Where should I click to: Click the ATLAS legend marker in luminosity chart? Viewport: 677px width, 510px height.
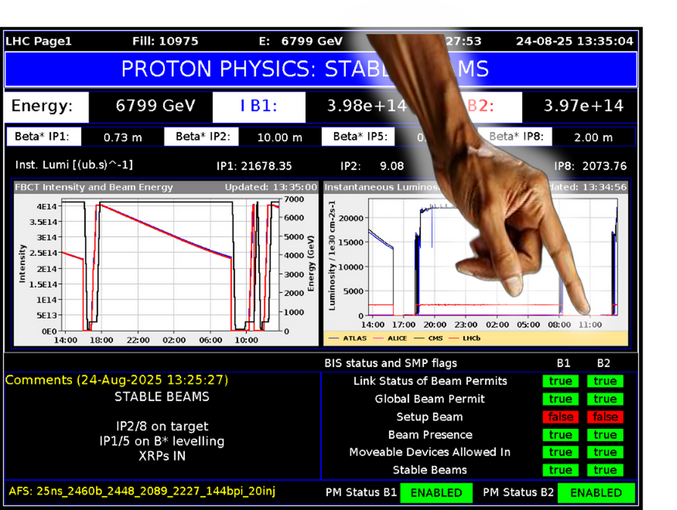[335, 338]
